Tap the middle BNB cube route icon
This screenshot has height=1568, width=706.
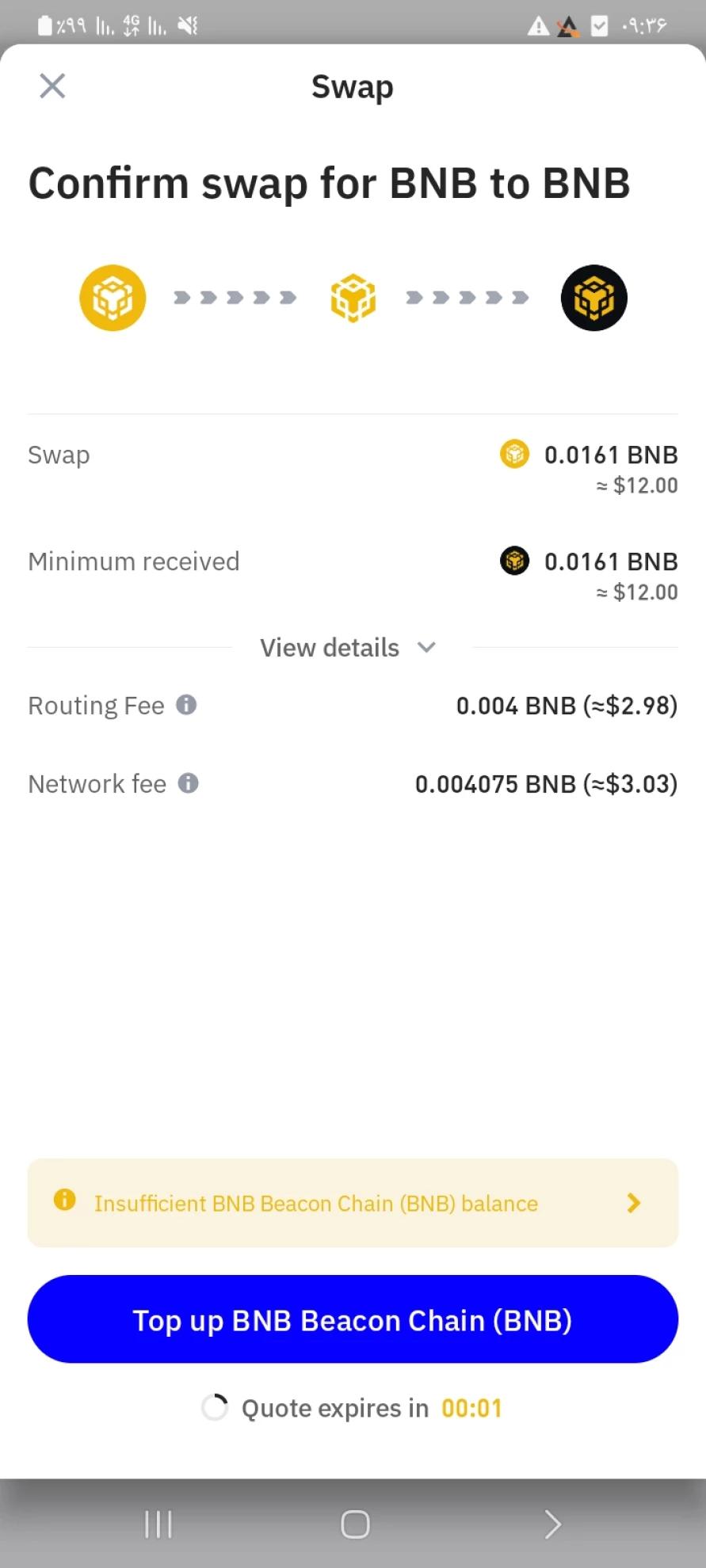point(353,298)
